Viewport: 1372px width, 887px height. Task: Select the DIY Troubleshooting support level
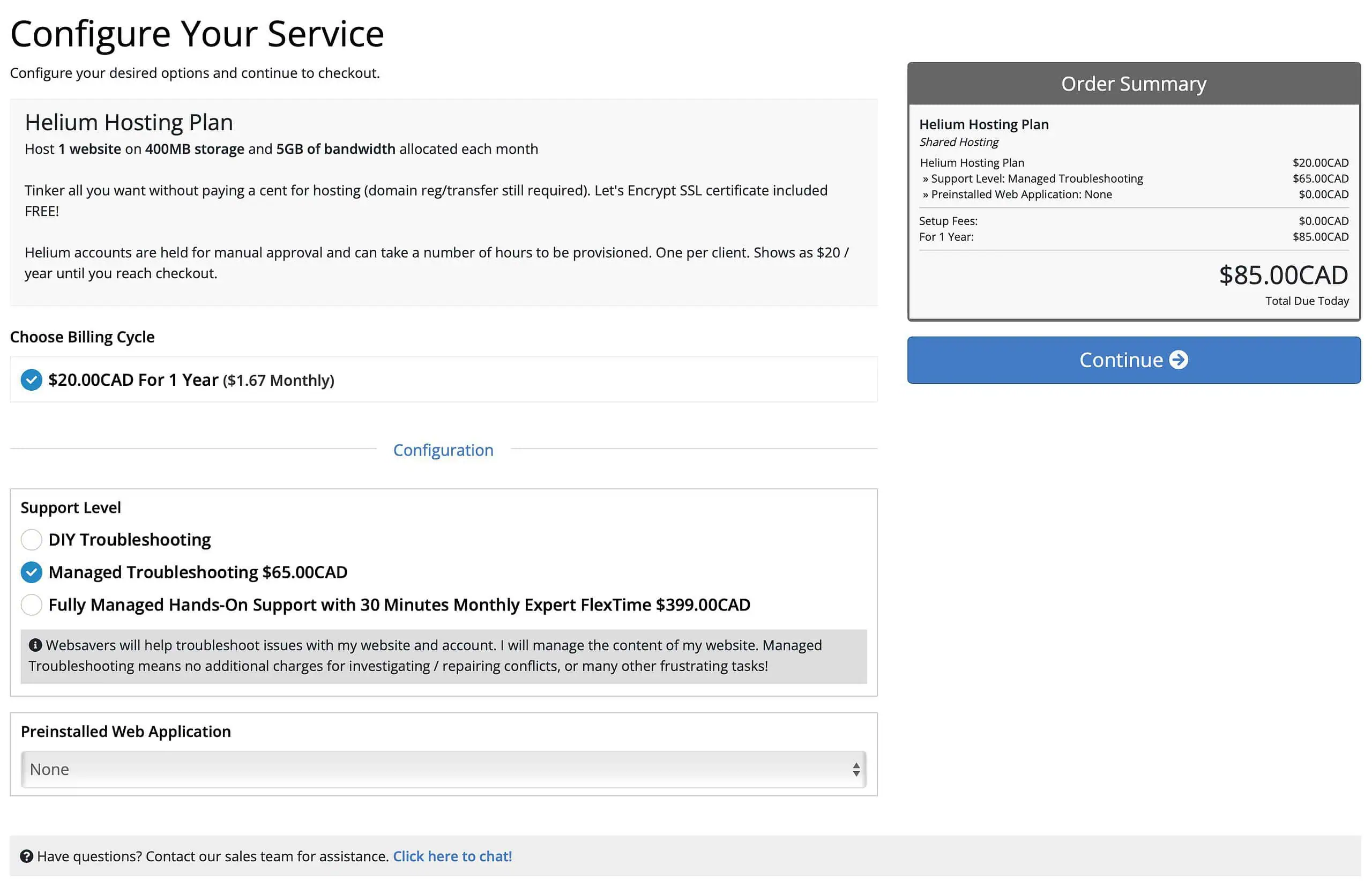pos(31,540)
